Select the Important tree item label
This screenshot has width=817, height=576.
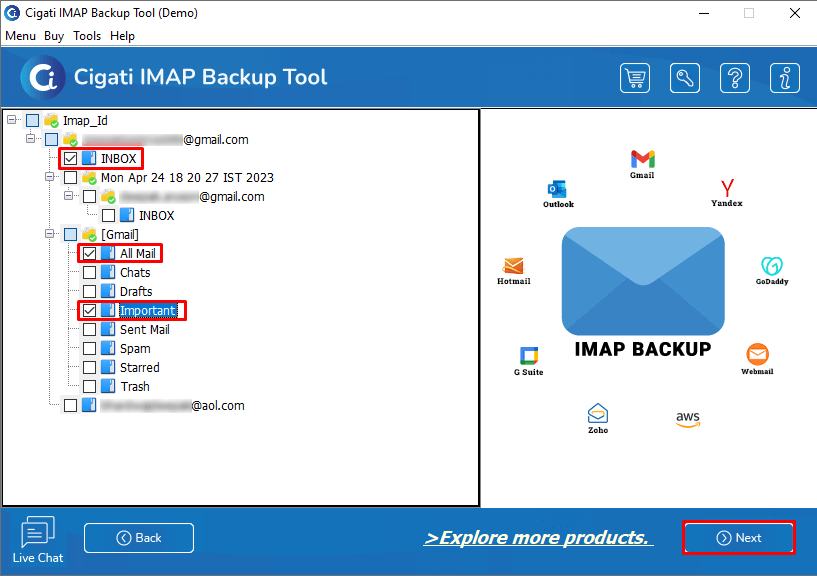point(148,311)
